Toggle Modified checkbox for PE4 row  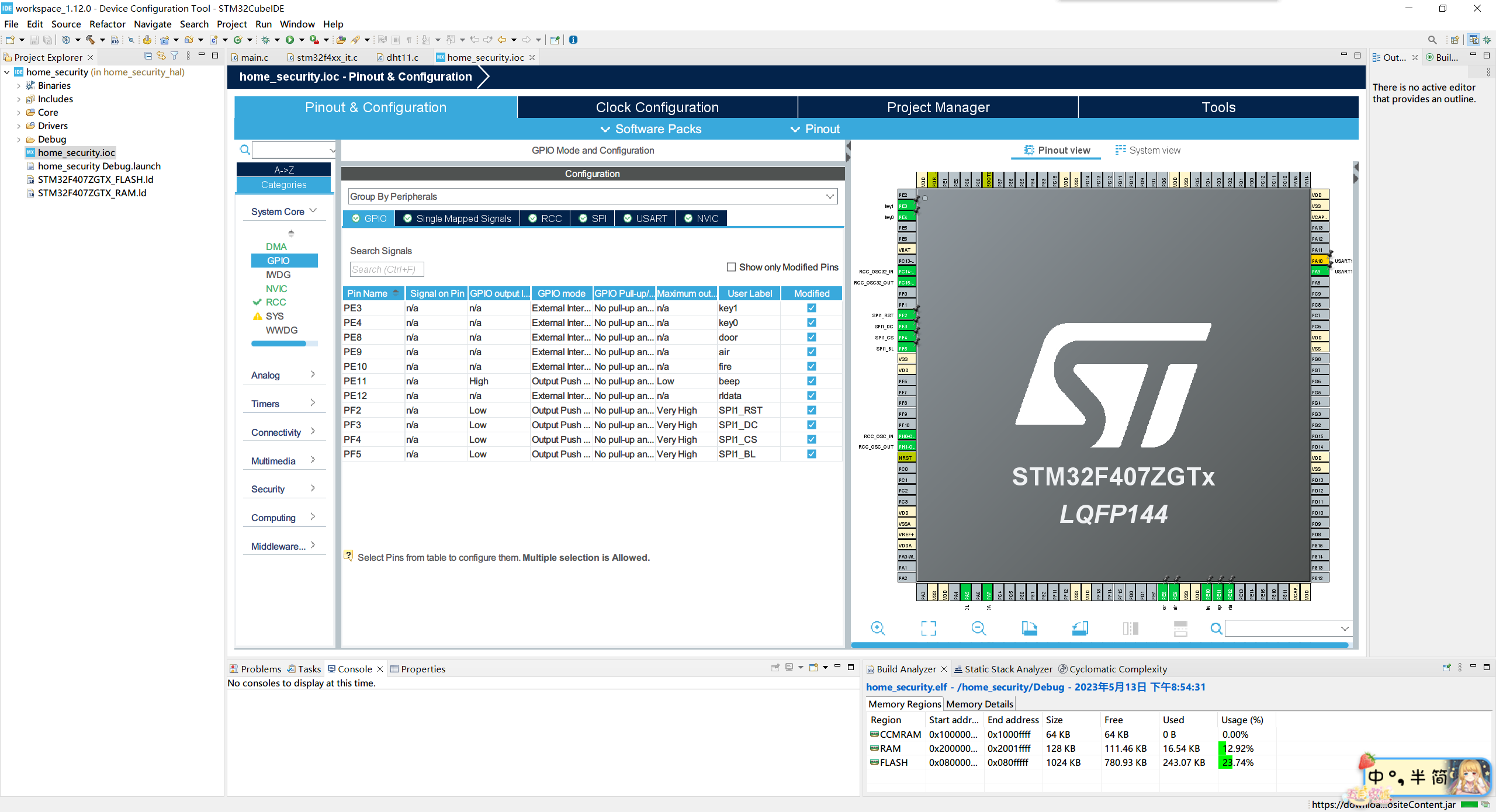[812, 322]
